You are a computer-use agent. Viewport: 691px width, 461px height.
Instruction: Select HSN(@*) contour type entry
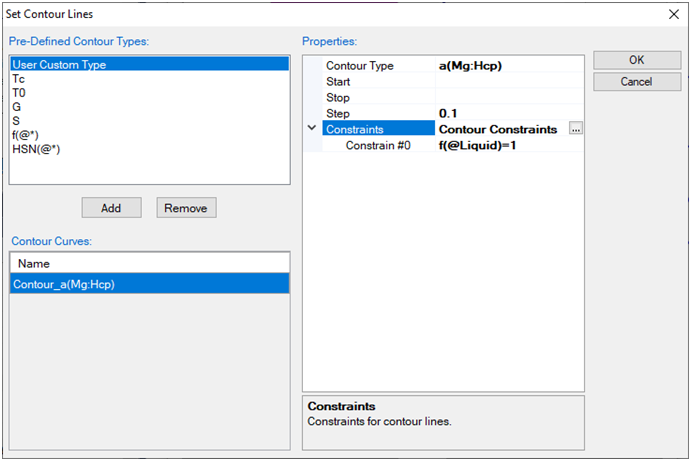[x=35, y=149]
